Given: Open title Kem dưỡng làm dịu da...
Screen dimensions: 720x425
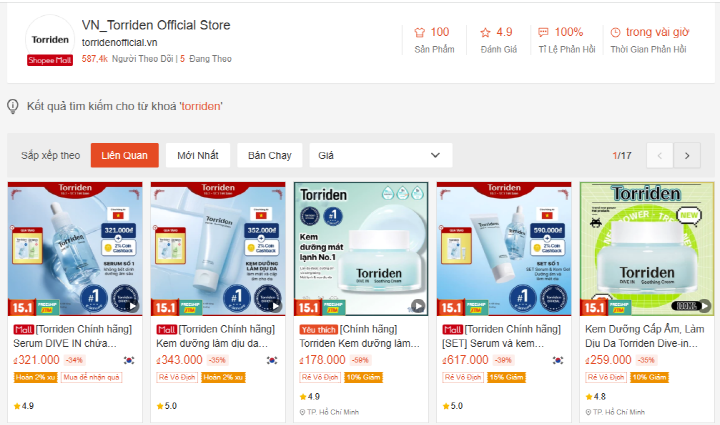Looking at the screenshot, I should [212, 343].
